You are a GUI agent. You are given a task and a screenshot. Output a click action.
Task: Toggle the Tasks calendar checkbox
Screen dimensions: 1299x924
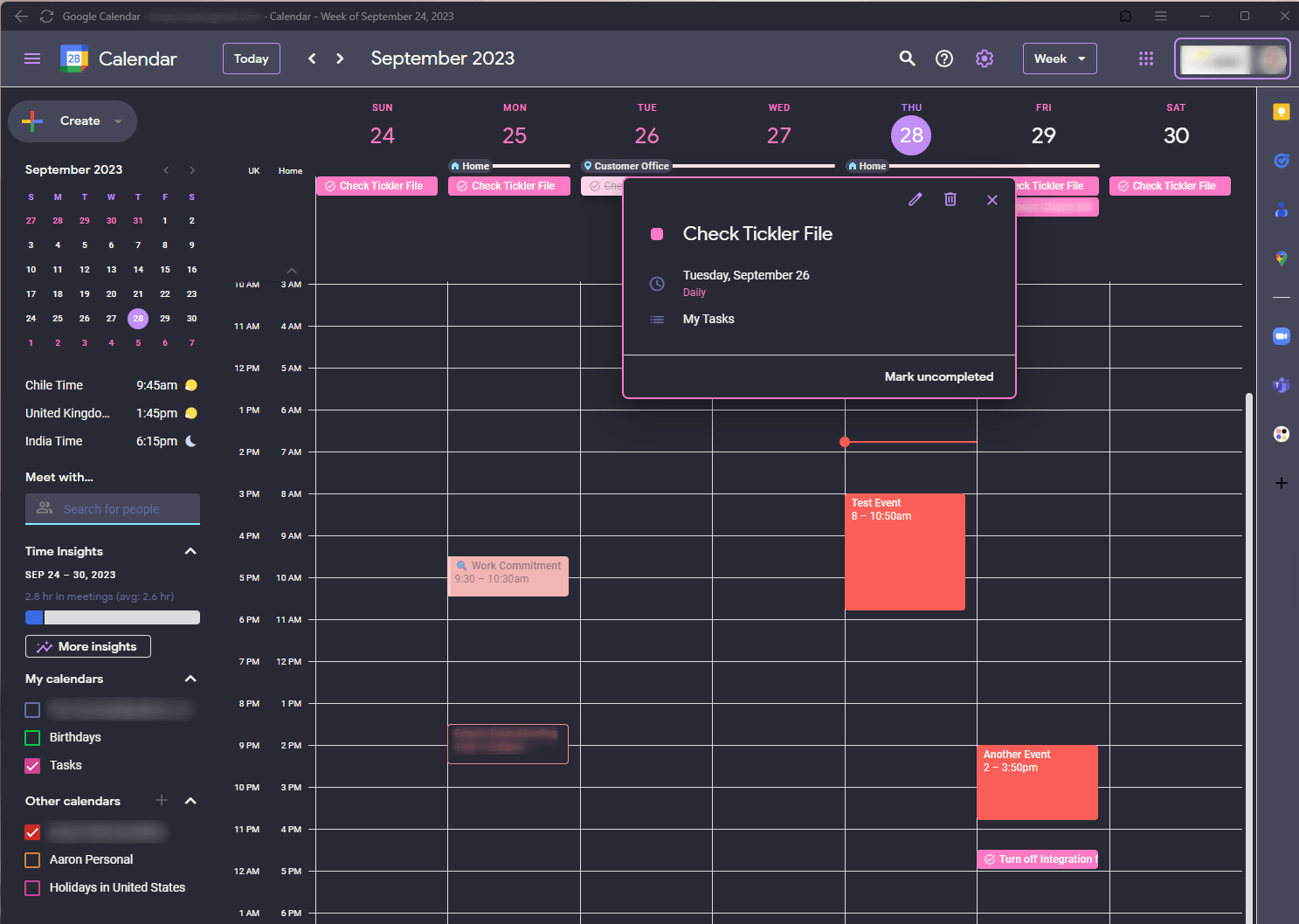pos(32,766)
